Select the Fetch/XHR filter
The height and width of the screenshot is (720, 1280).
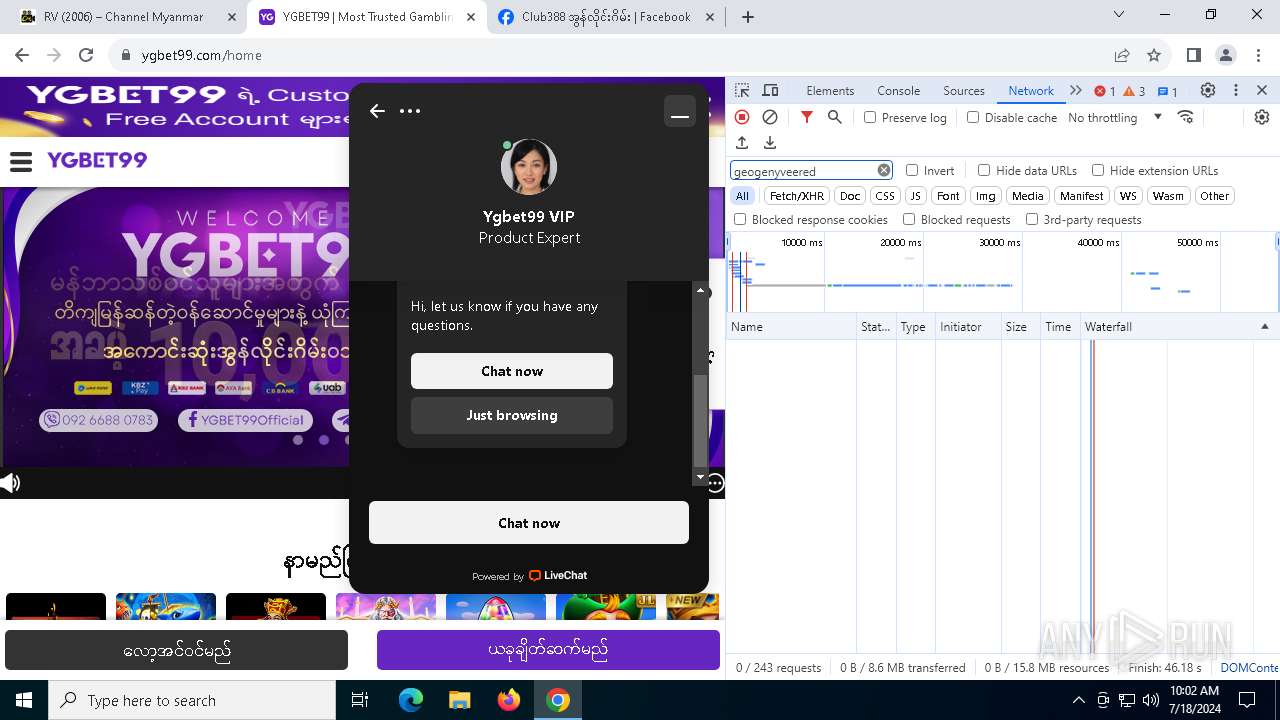[797, 196]
